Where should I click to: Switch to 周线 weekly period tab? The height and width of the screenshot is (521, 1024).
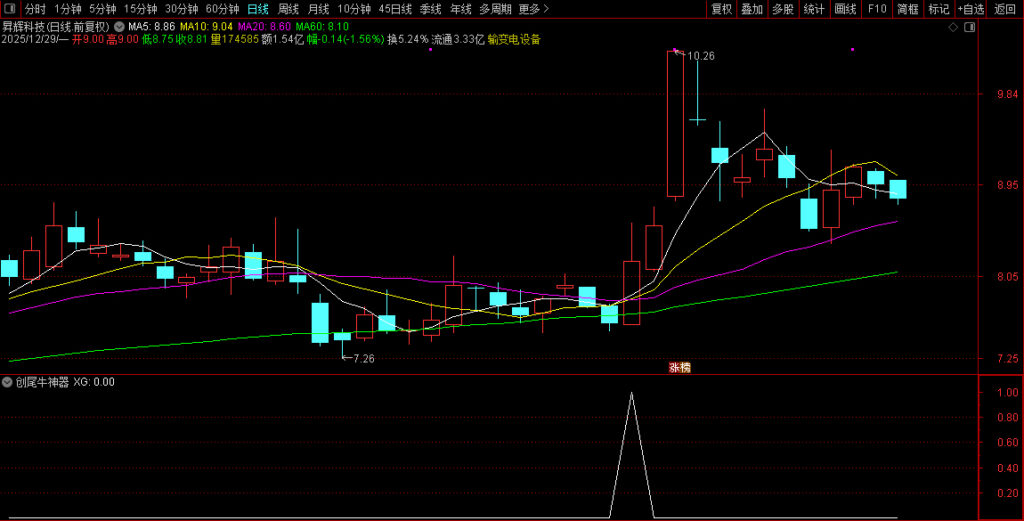click(x=289, y=9)
